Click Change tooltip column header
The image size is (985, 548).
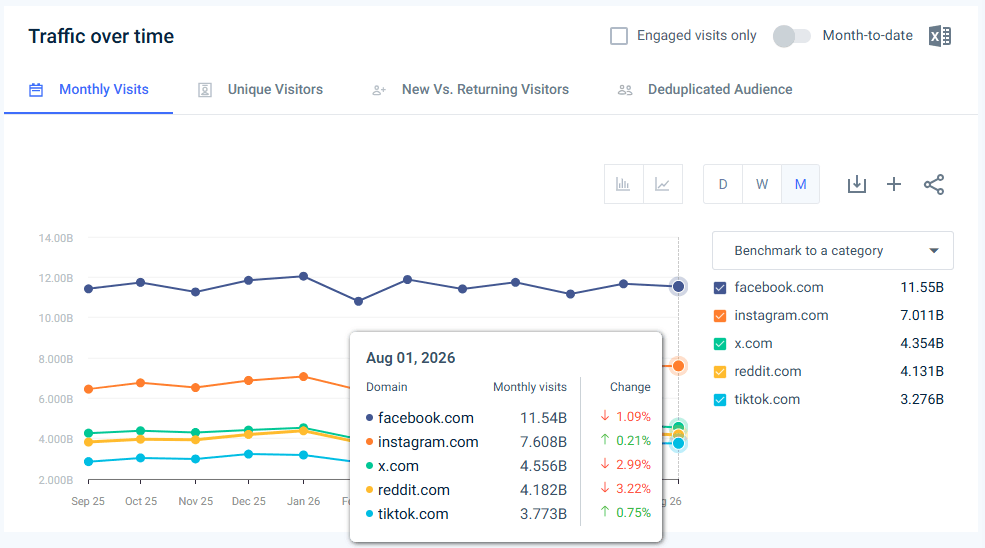tap(630, 387)
